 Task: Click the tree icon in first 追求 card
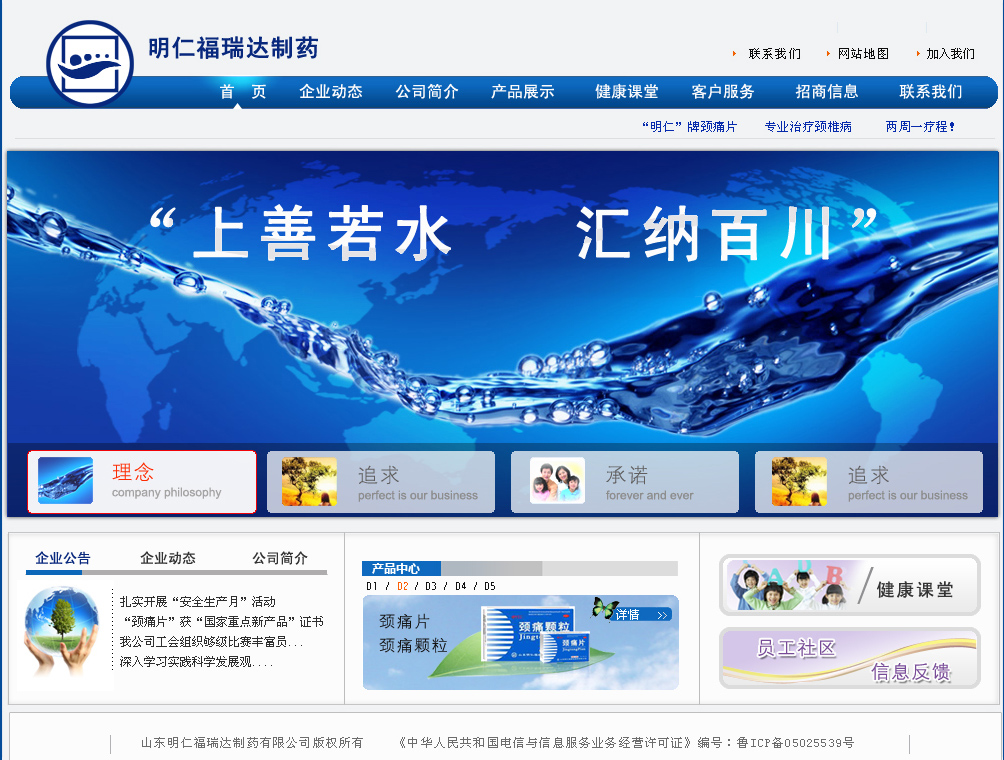point(309,481)
